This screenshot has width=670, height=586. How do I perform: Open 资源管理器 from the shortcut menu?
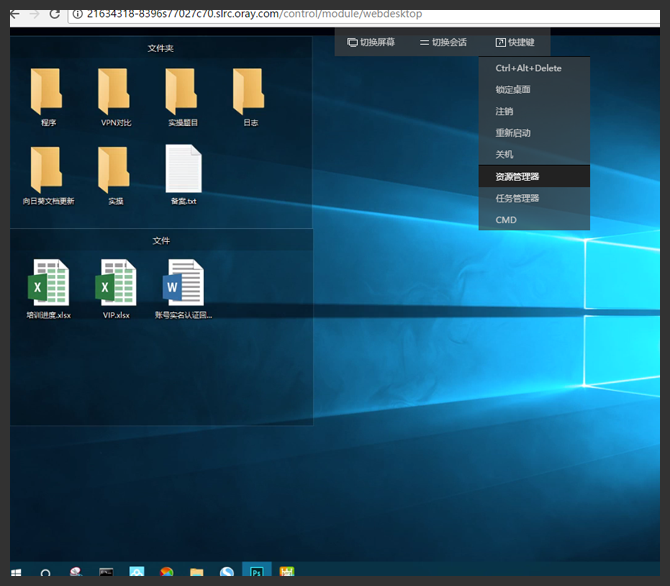pos(534,177)
